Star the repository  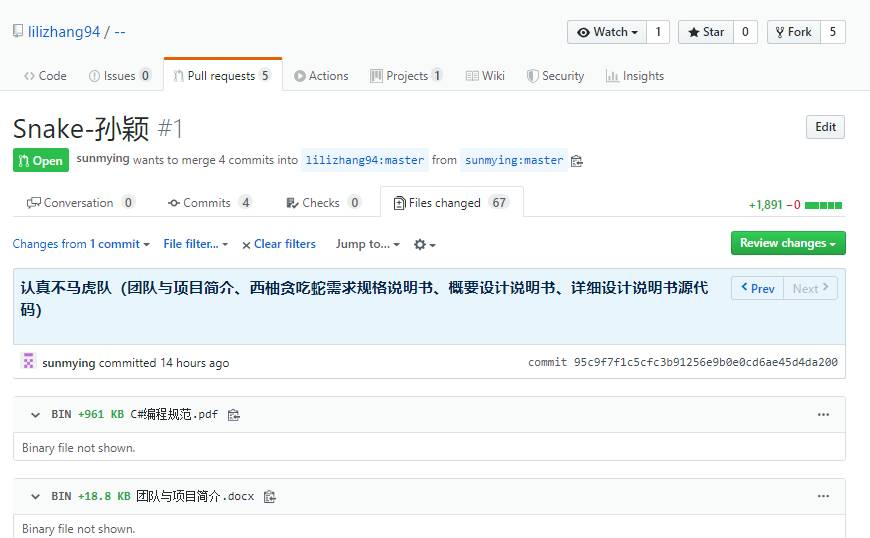[706, 32]
